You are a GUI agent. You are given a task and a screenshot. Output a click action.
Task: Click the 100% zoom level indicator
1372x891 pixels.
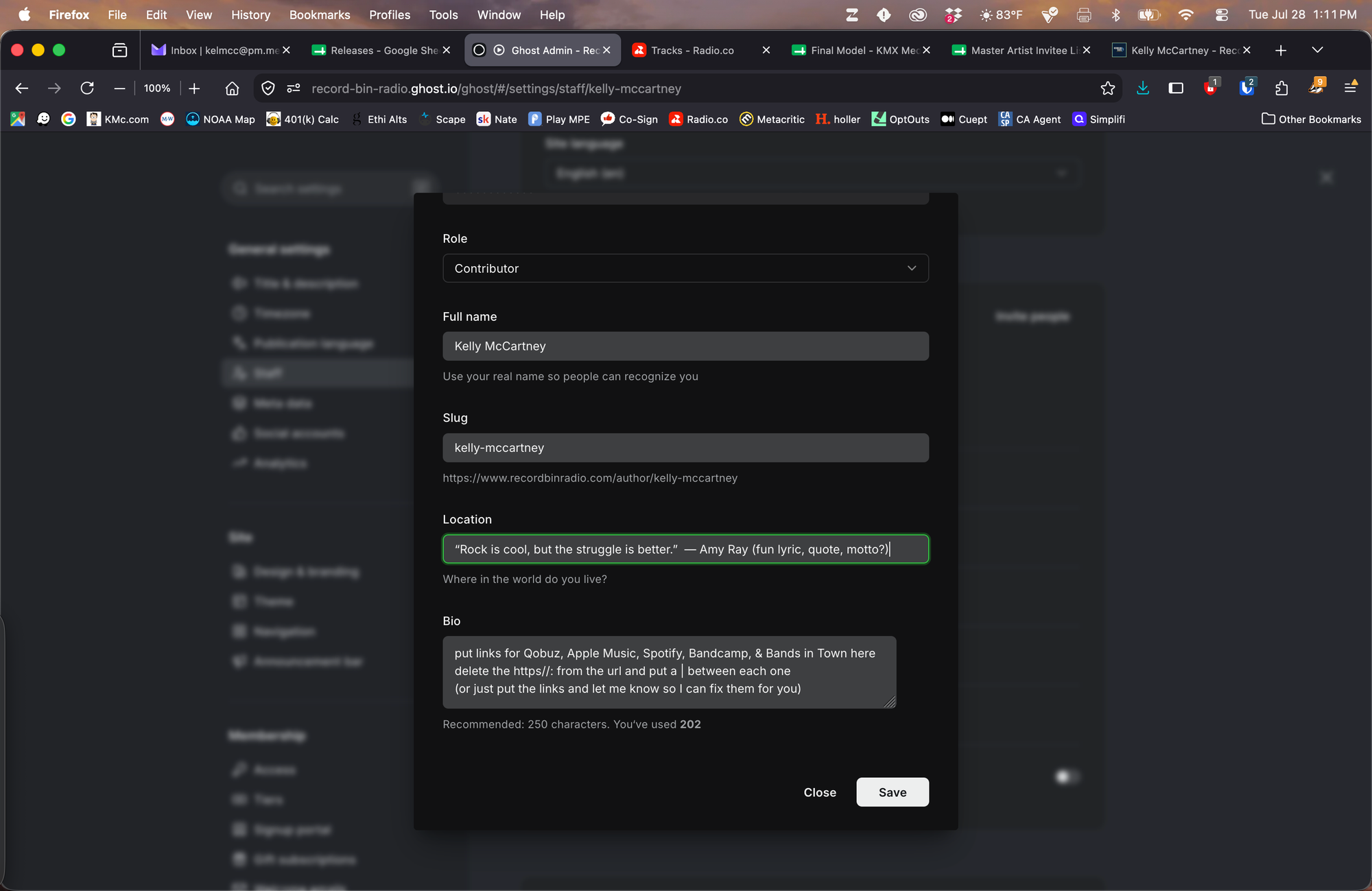point(157,88)
